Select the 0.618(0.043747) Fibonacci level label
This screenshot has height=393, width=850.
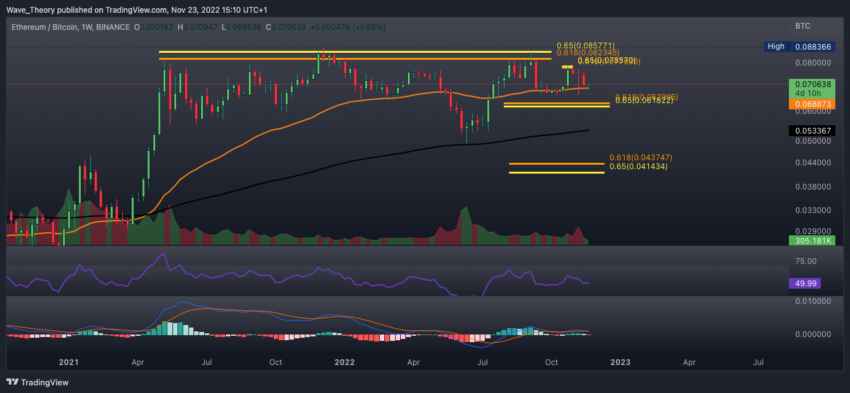(641, 157)
